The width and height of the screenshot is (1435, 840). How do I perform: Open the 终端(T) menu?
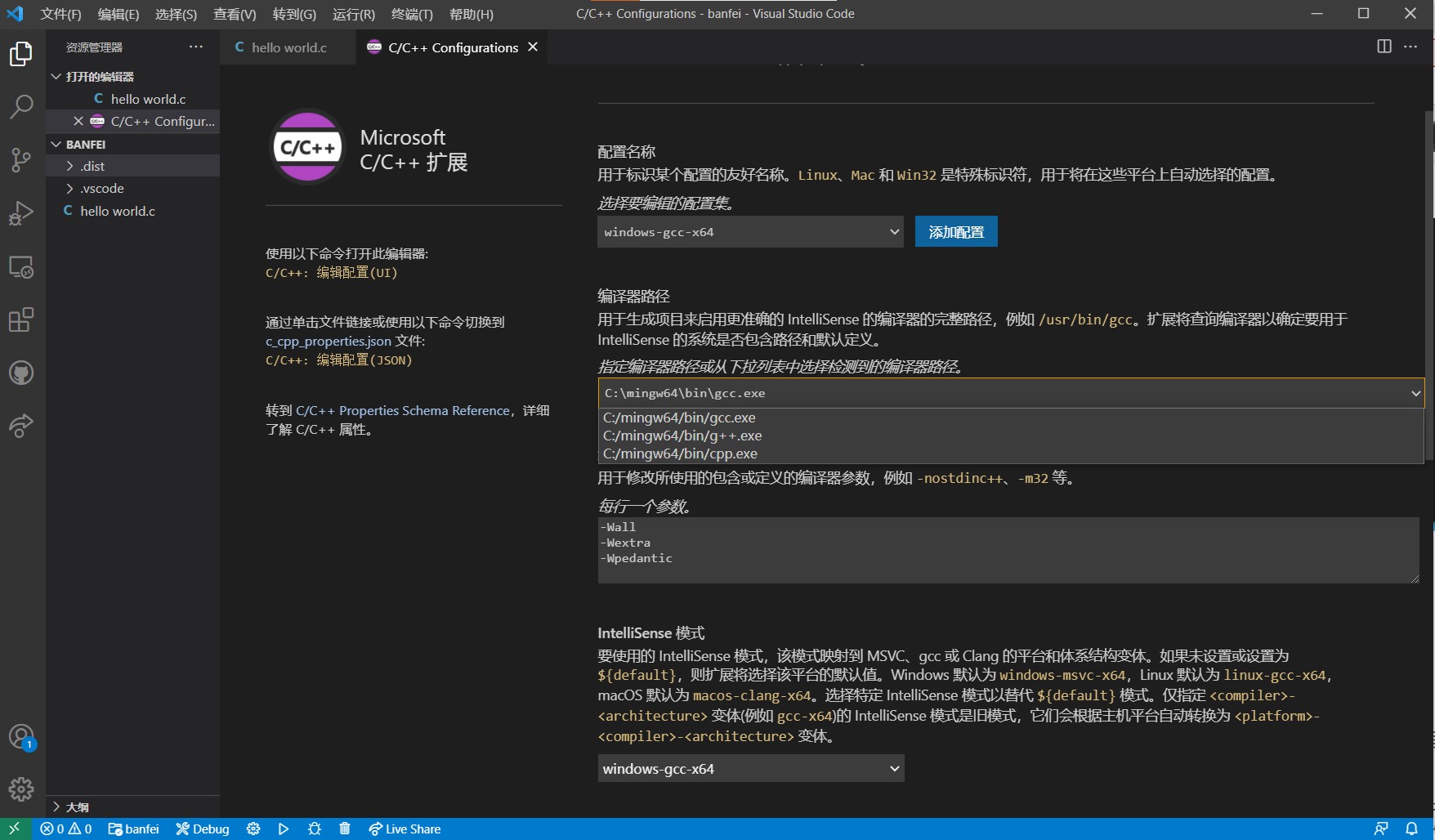click(412, 14)
